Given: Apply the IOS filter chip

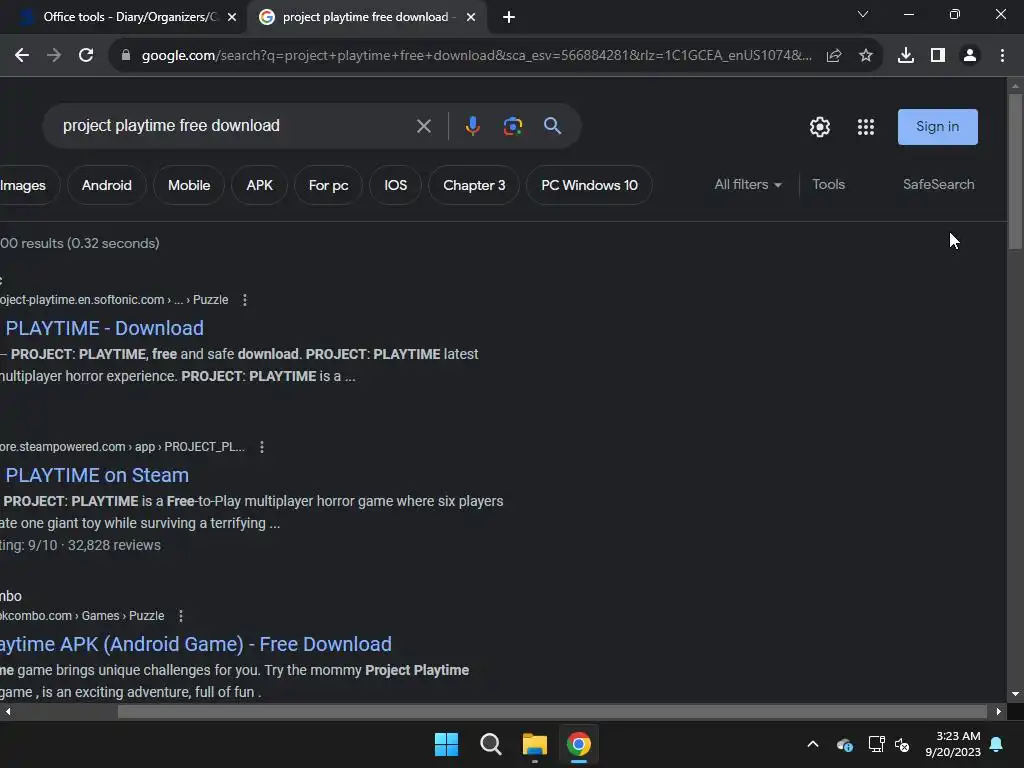Looking at the screenshot, I should coord(395,185).
